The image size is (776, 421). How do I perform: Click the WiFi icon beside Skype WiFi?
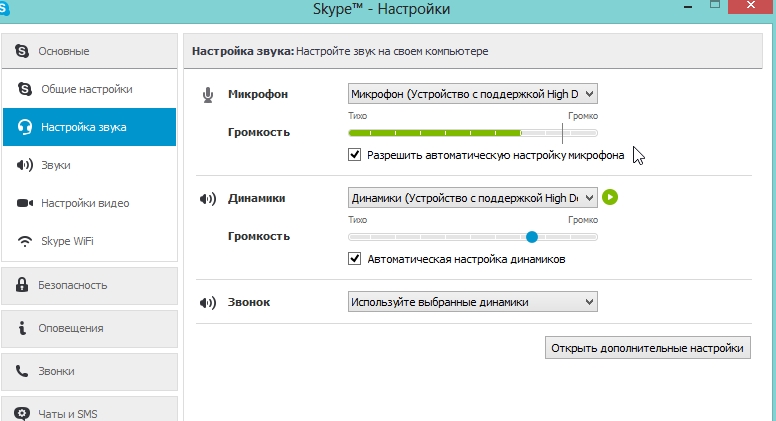25,241
